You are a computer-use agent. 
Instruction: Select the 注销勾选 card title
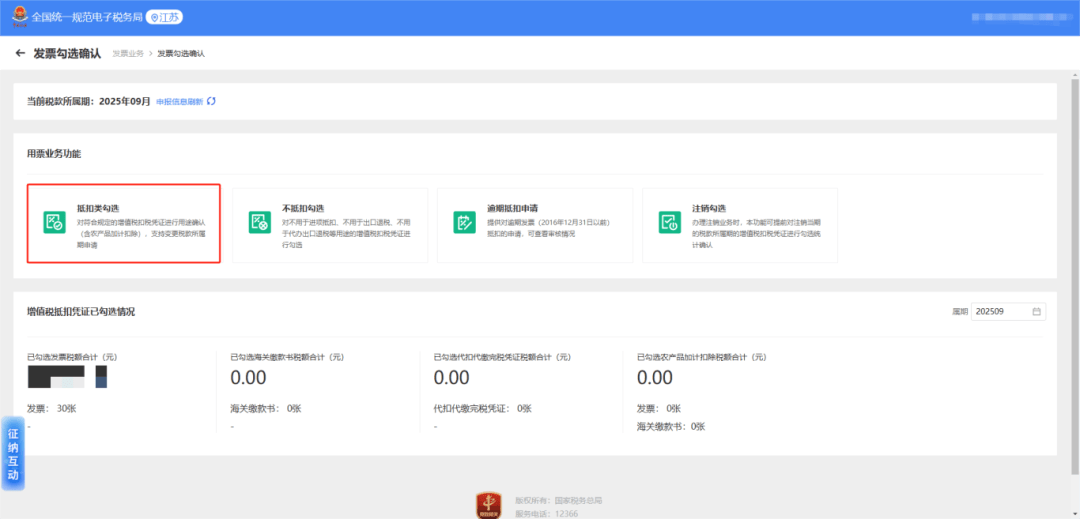707,208
